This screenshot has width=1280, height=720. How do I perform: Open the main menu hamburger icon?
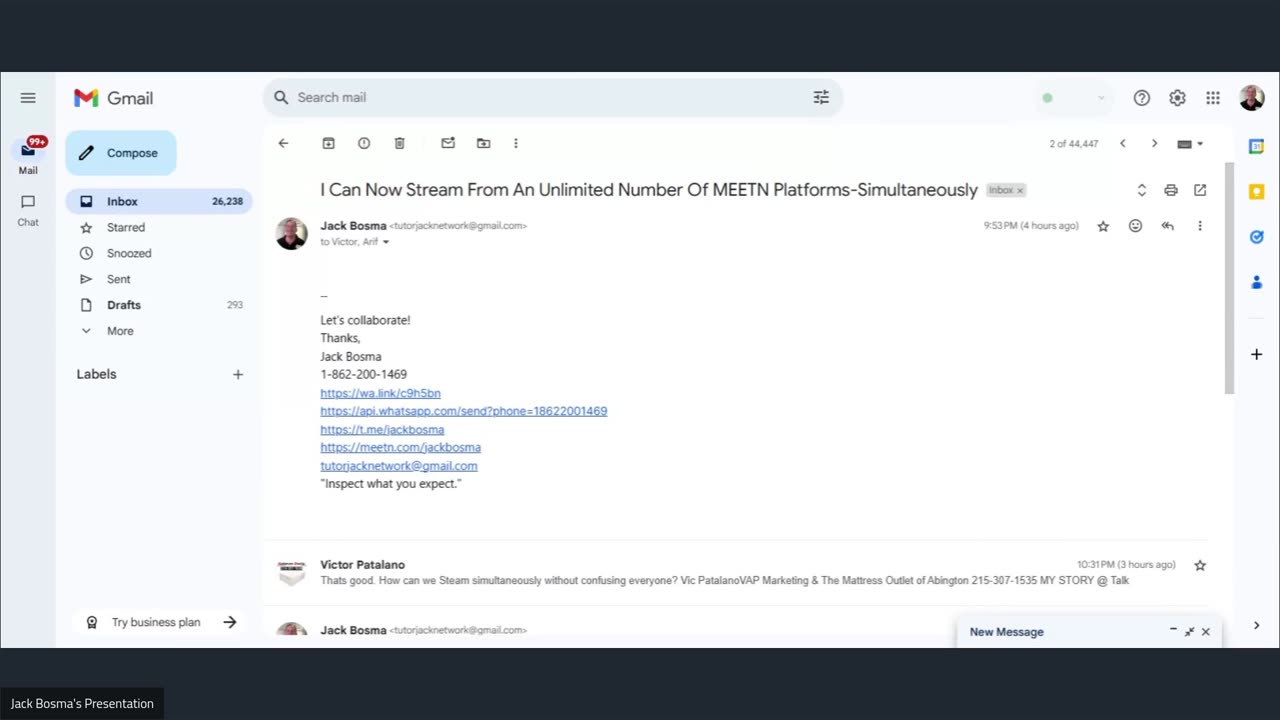pos(28,98)
